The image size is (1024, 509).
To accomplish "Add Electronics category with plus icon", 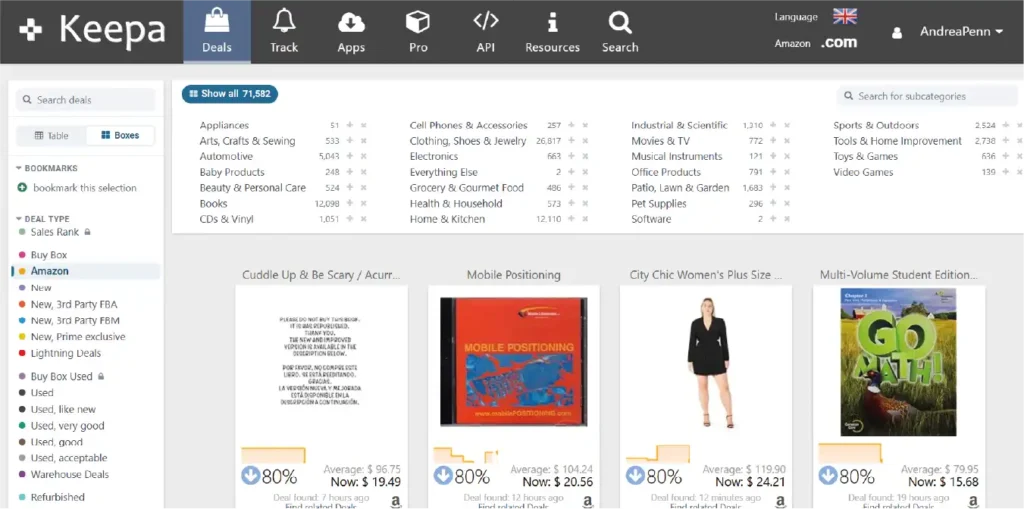I will (x=571, y=157).
